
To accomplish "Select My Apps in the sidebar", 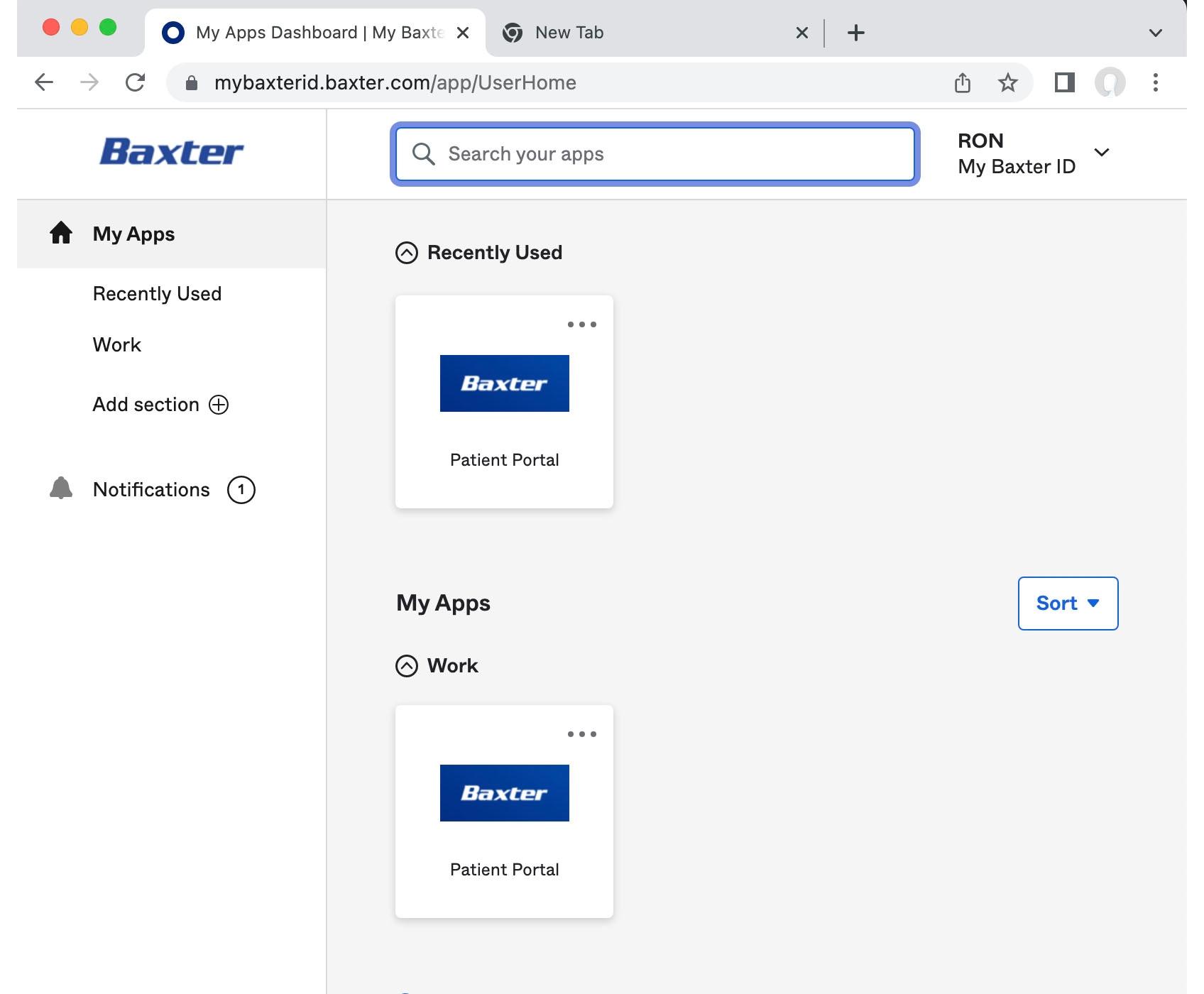I will 133,234.
